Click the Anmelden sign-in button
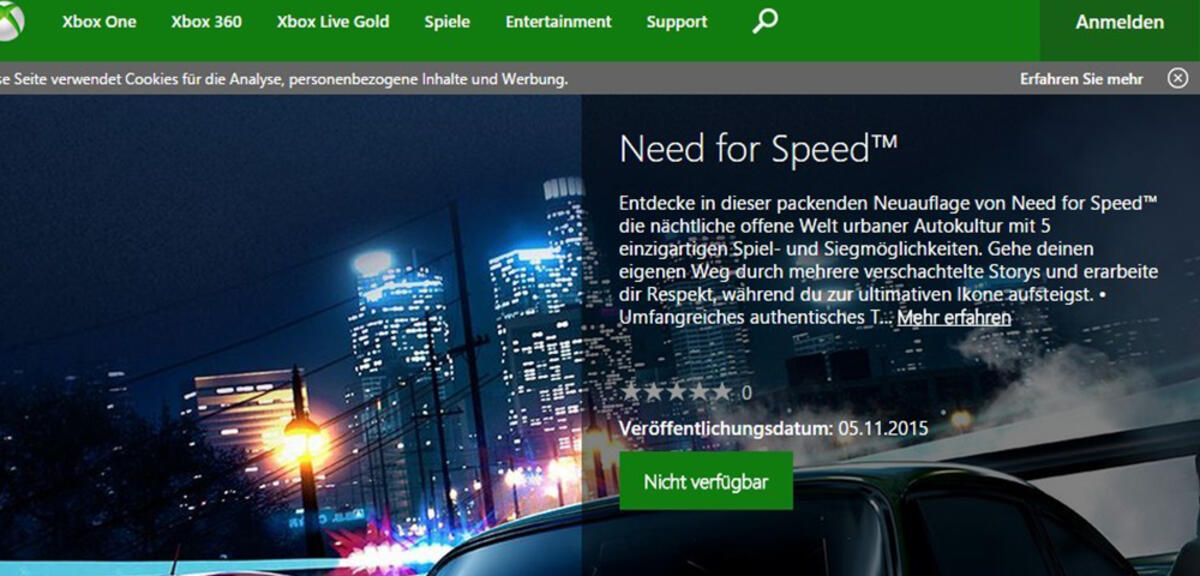The height and width of the screenshot is (576, 1200). (x=1119, y=22)
